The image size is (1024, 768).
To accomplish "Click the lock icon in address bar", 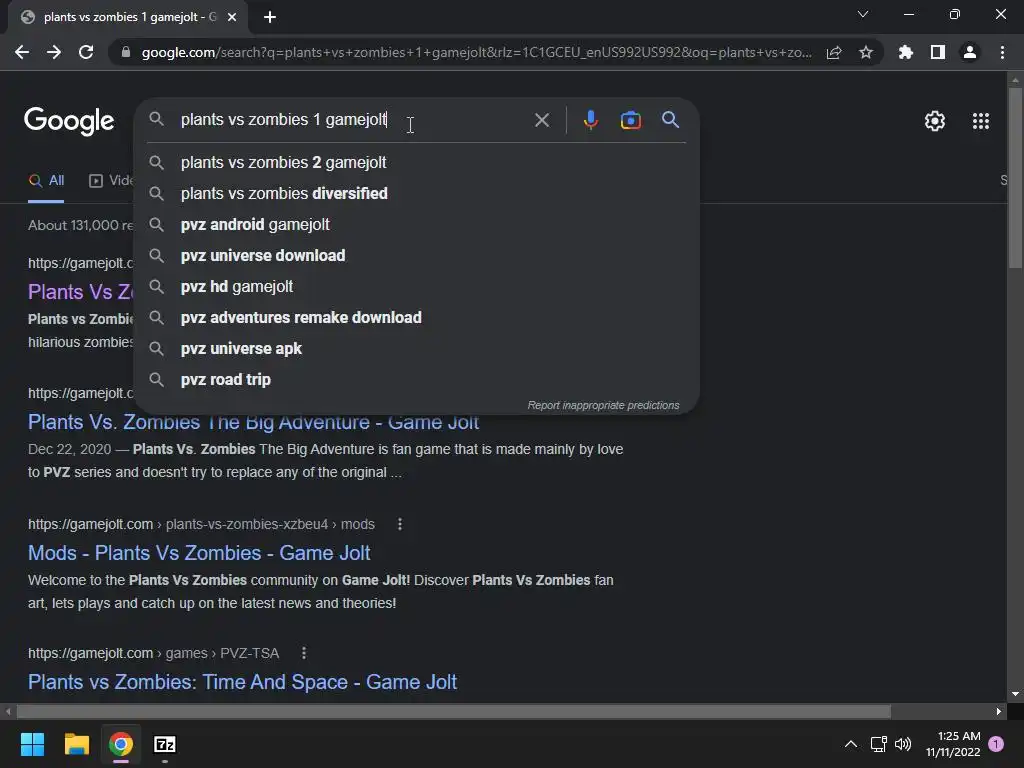I will (x=126, y=52).
